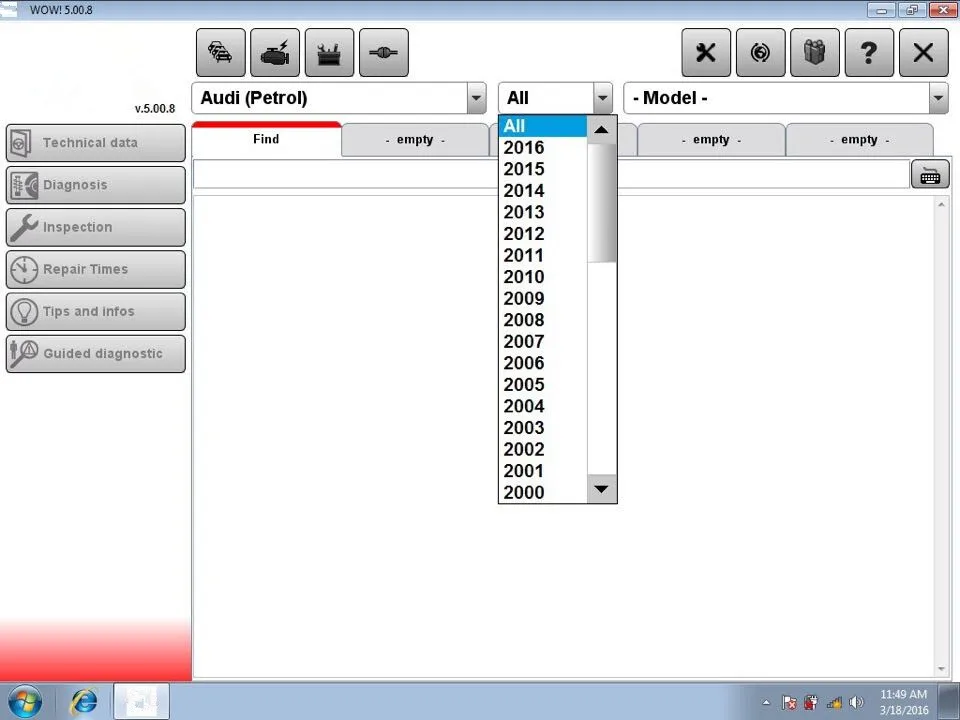The width and height of the screenshot is (960, 720).
Task: Choose year 2014
Action: click(542, 190)
